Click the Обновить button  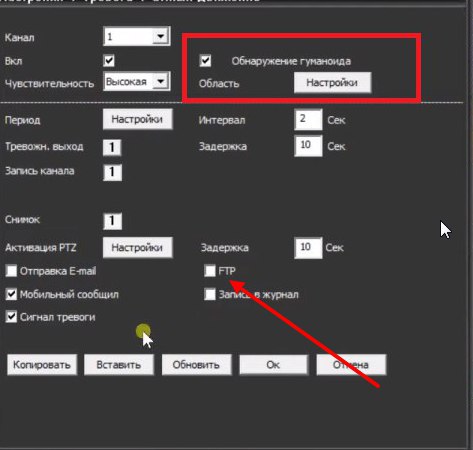tap(197, 365)
